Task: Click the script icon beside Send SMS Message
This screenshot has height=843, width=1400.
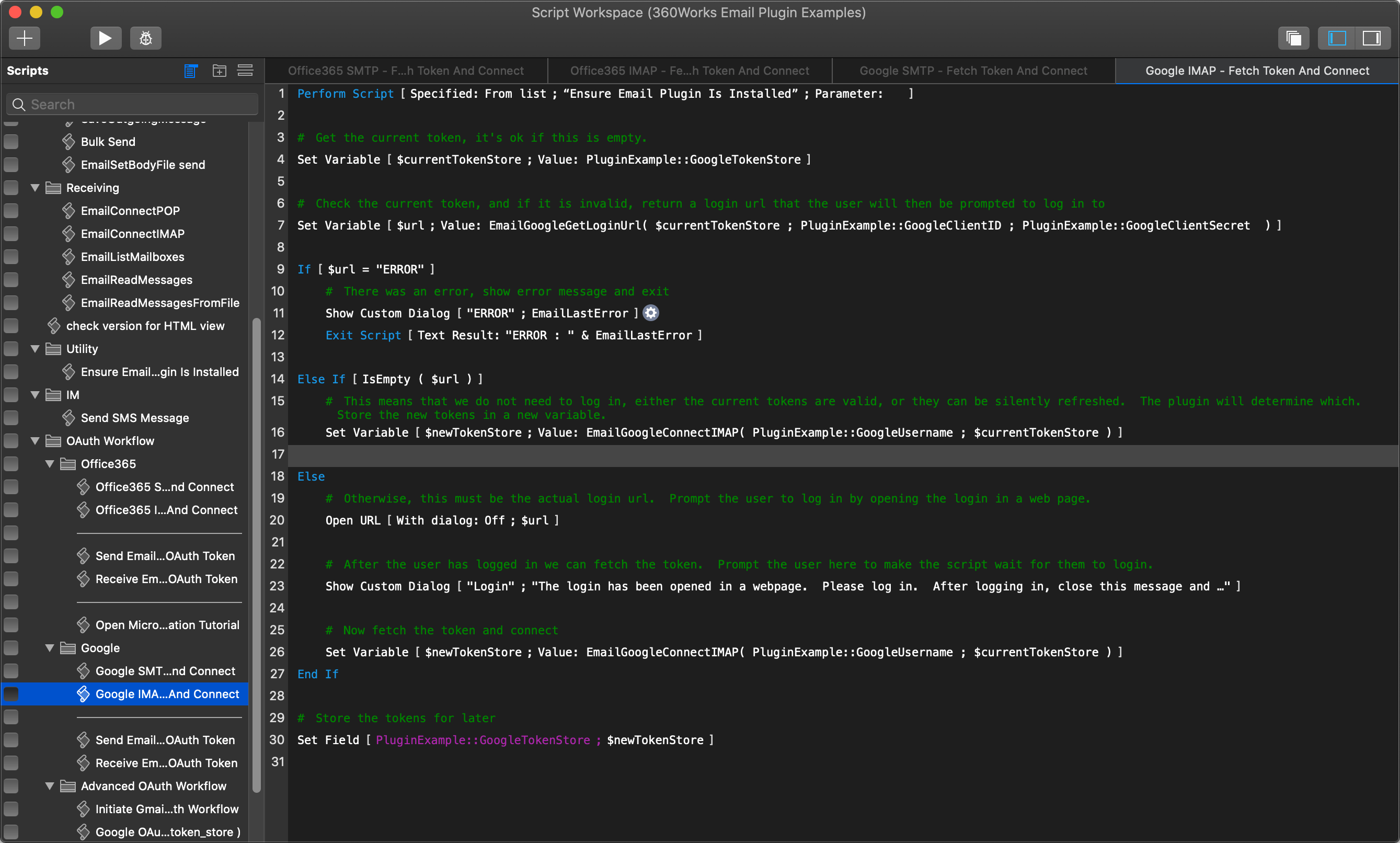Action: [x=68, y=418]
